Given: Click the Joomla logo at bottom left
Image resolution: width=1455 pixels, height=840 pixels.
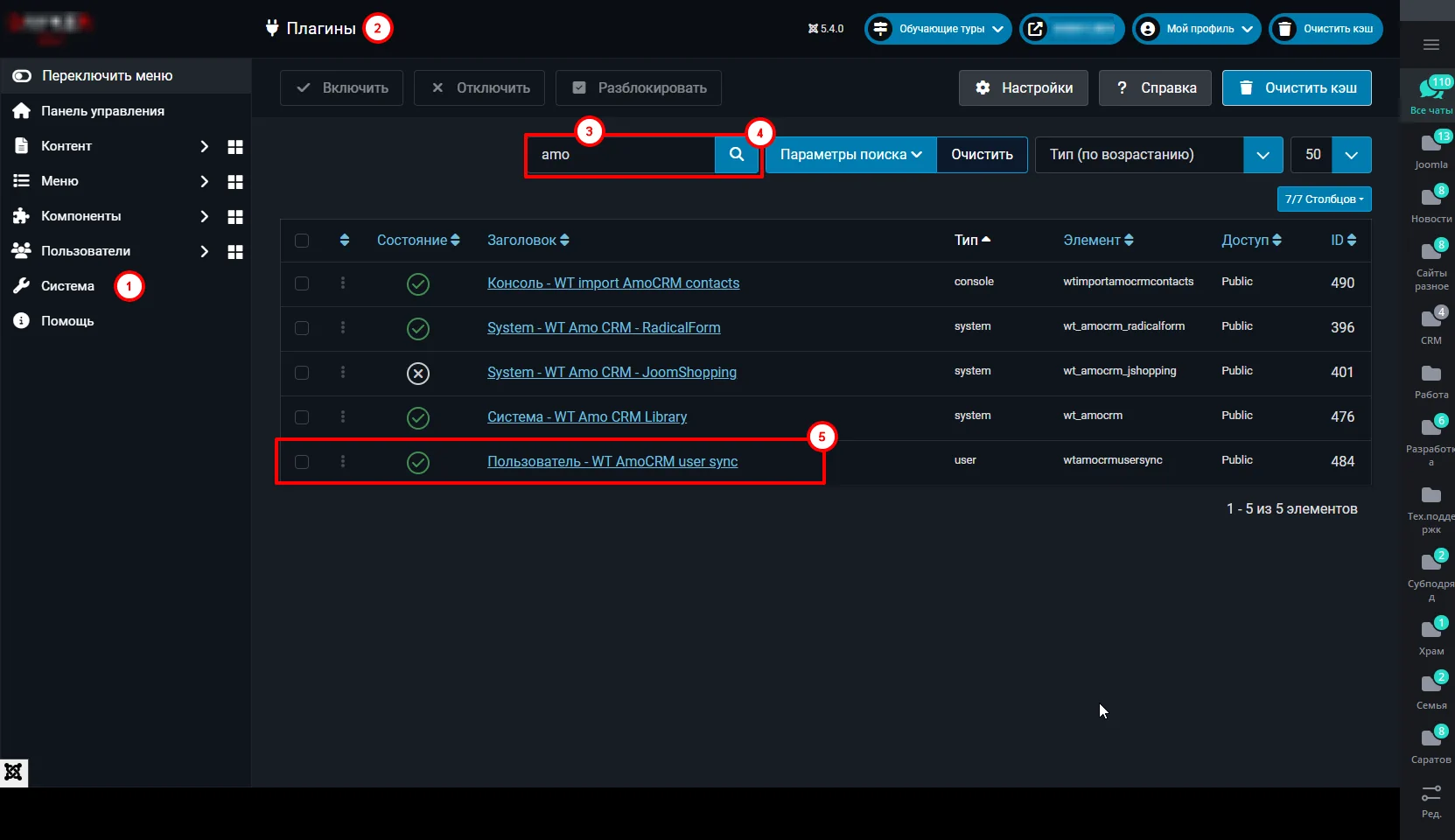Looking at the screenshot, I should [13, 773].
